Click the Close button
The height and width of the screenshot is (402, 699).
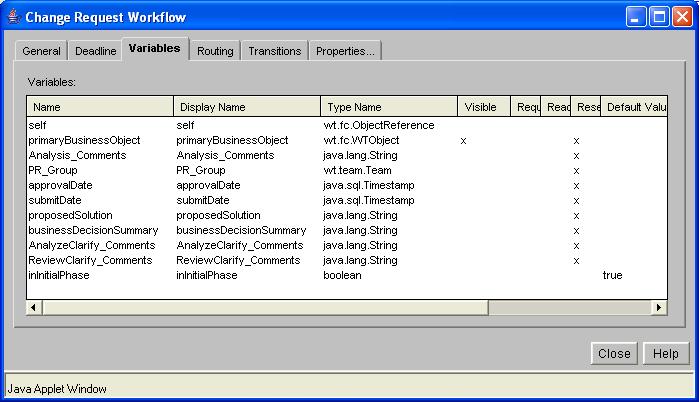pyautogui.click(x=614, y=353)
